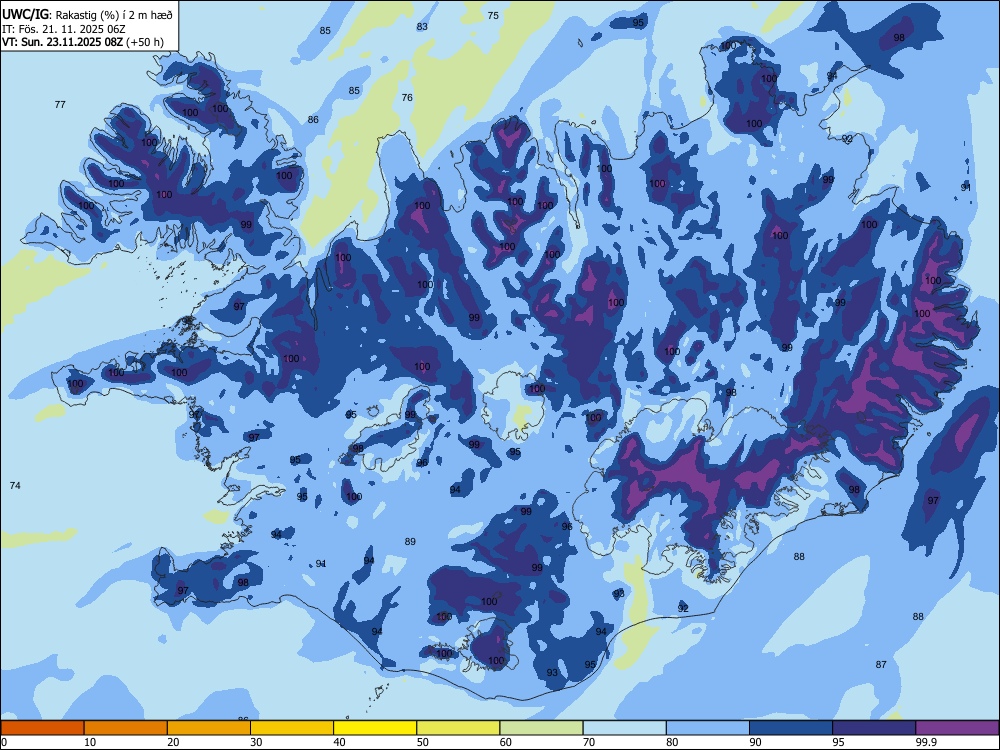Click the legend label '30'
Screen dimensions: 1000x750
(x=256, y=742)
